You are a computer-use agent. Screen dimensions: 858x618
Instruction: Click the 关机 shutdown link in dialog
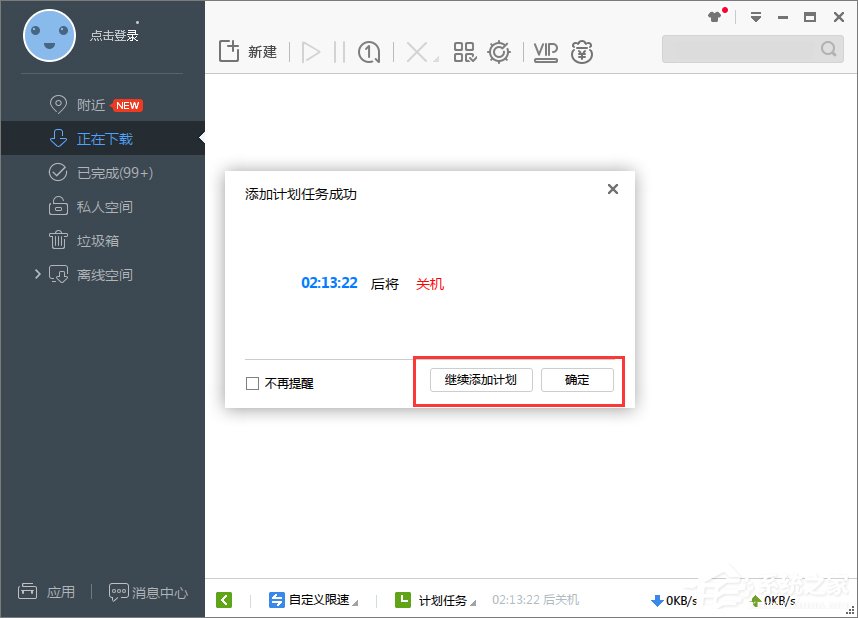pyautogui.click(x=429, y=284)
